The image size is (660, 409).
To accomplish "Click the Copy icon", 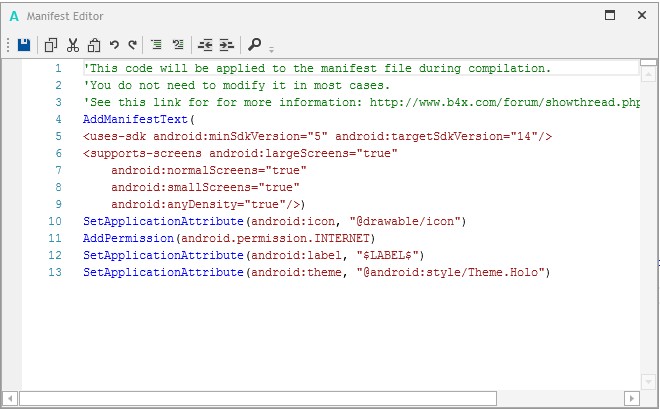I will [51, 45].
